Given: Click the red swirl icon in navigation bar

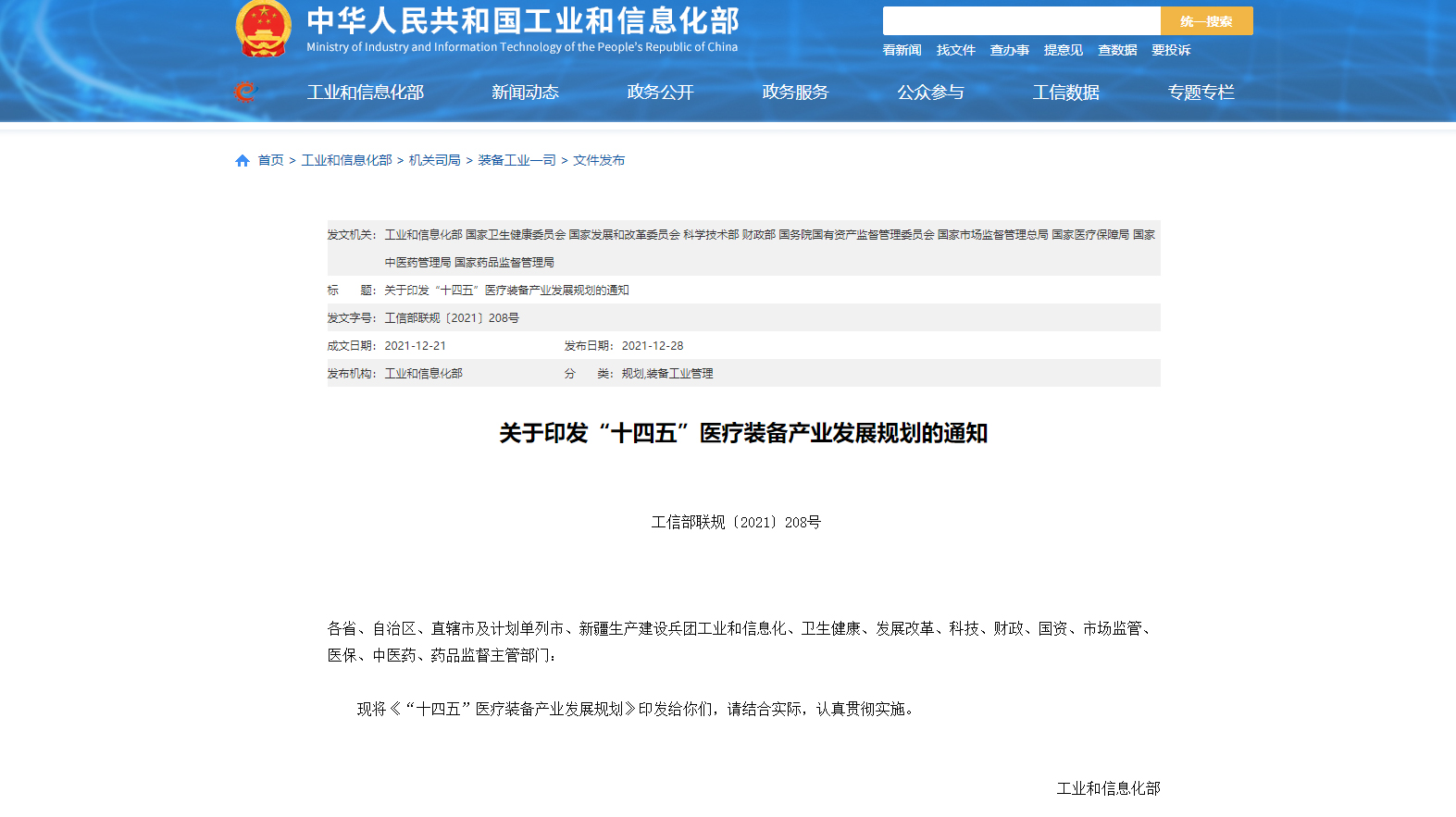Looking at the screenshot, I should pos(244,92).
